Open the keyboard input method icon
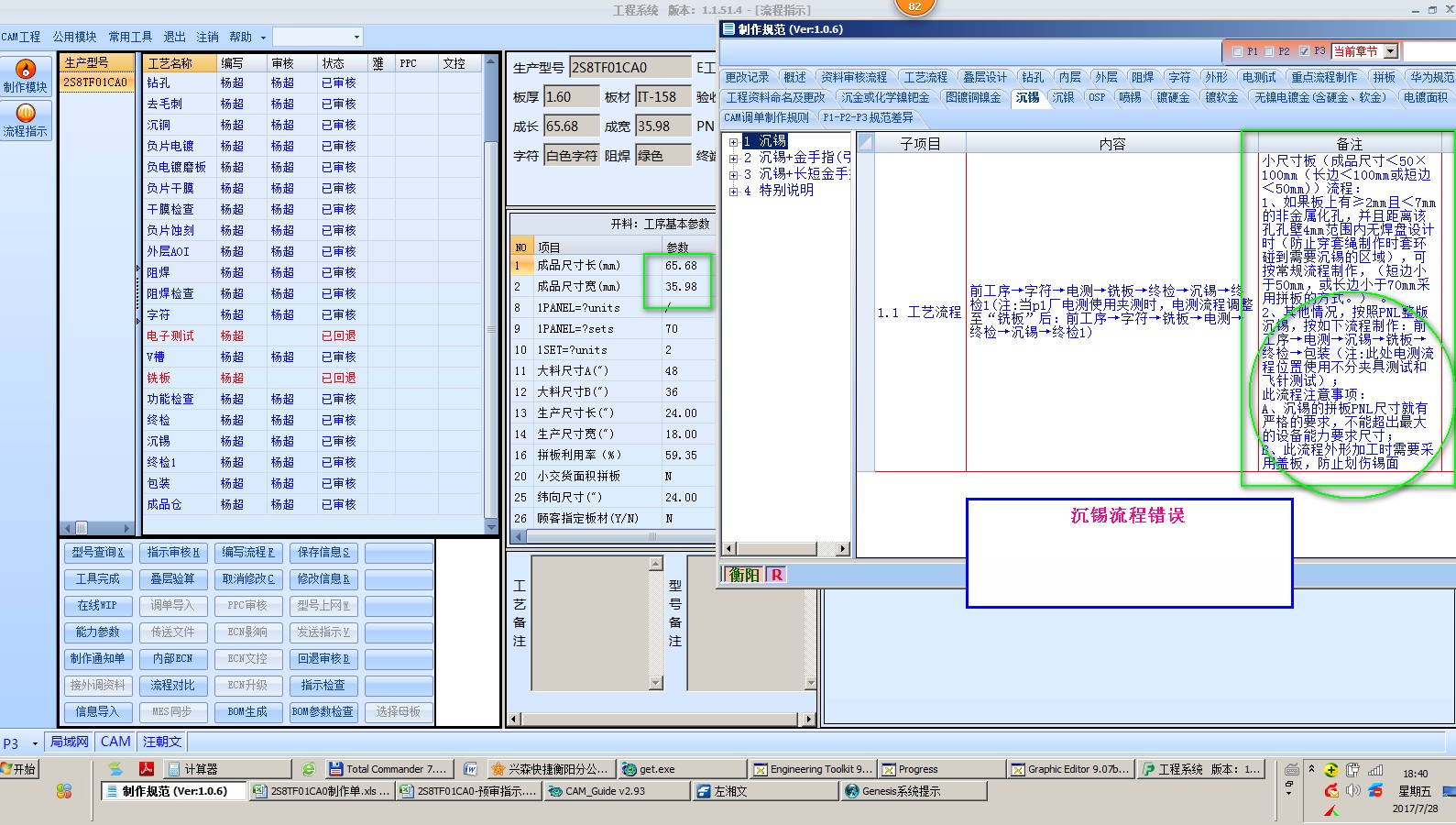This screenshot has width=1456, height=825. [1292, 770]
